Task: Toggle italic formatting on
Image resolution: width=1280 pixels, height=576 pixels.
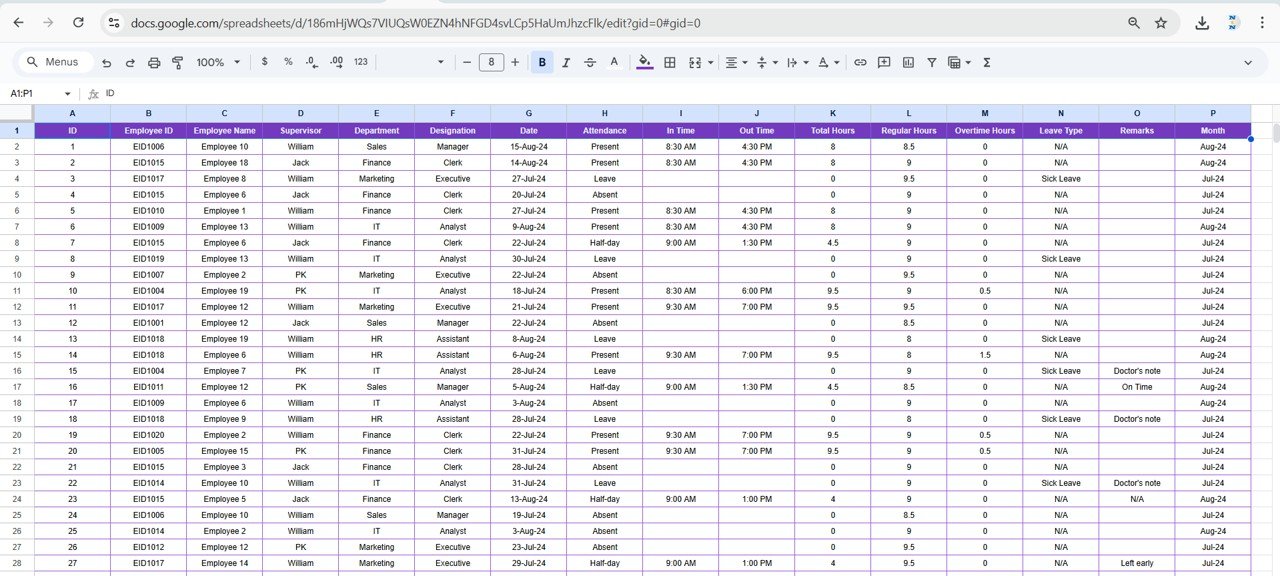Action: coord(565,62)
